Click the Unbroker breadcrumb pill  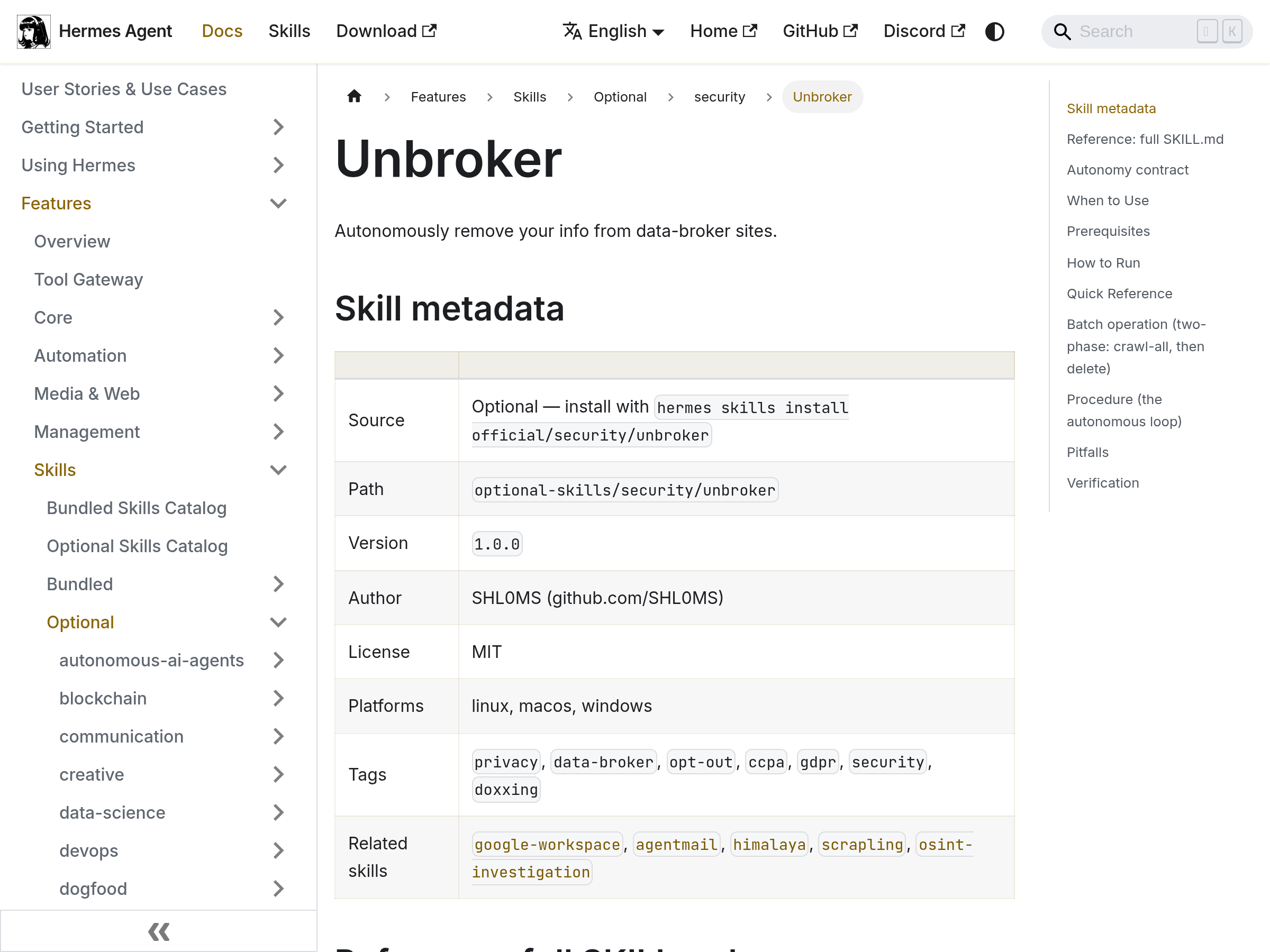click(x=822, y=96)
